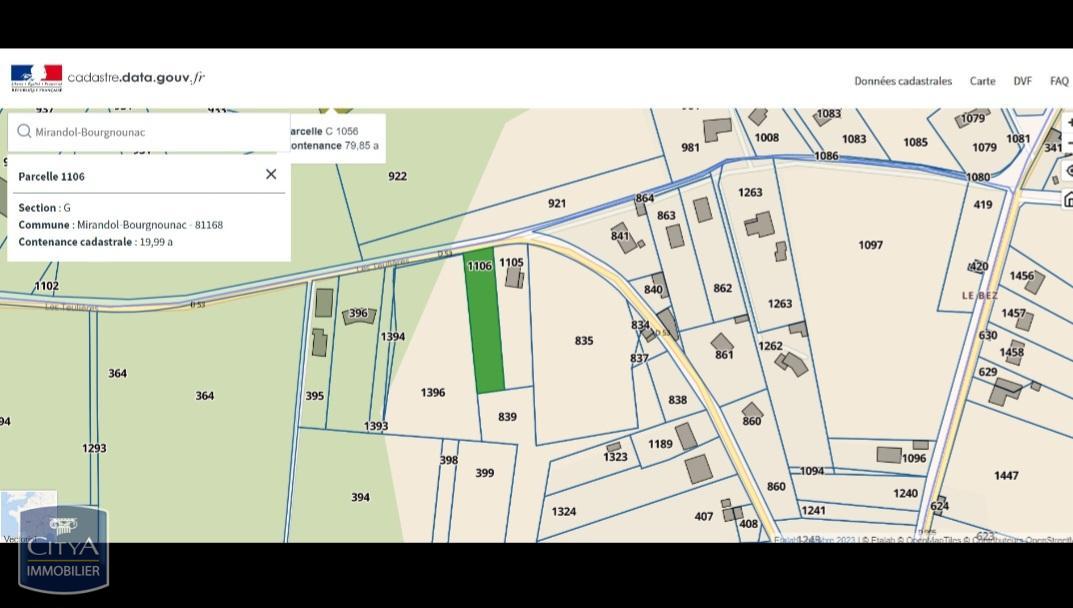The height and width of the screenshot is (608, 1073).
Task: Select parcel 1097 on the map
Action: [x=870, y=244]
